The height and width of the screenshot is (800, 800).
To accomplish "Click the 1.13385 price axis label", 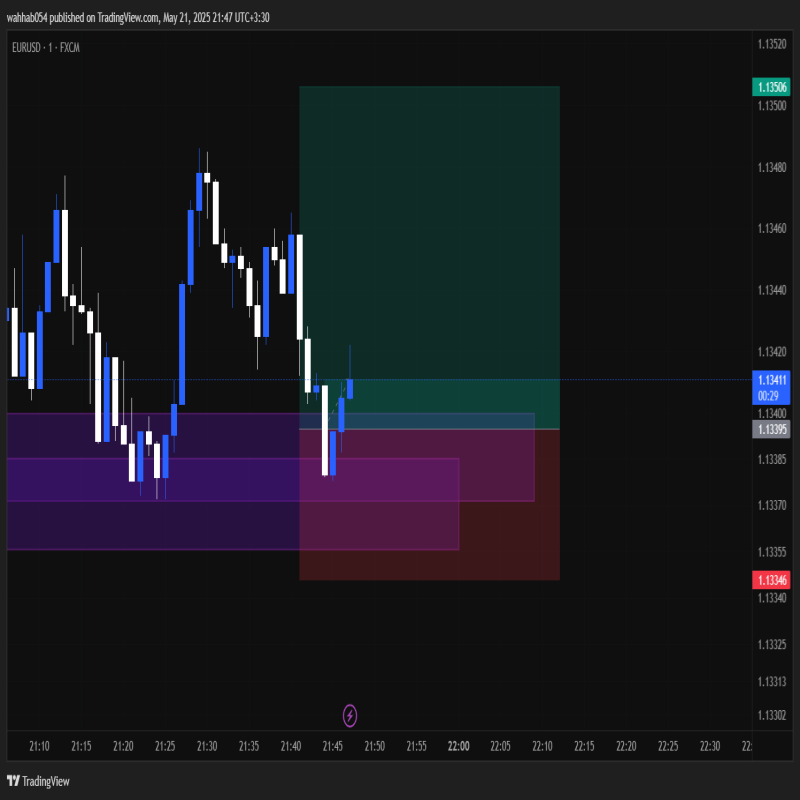I will pos(772,459).
